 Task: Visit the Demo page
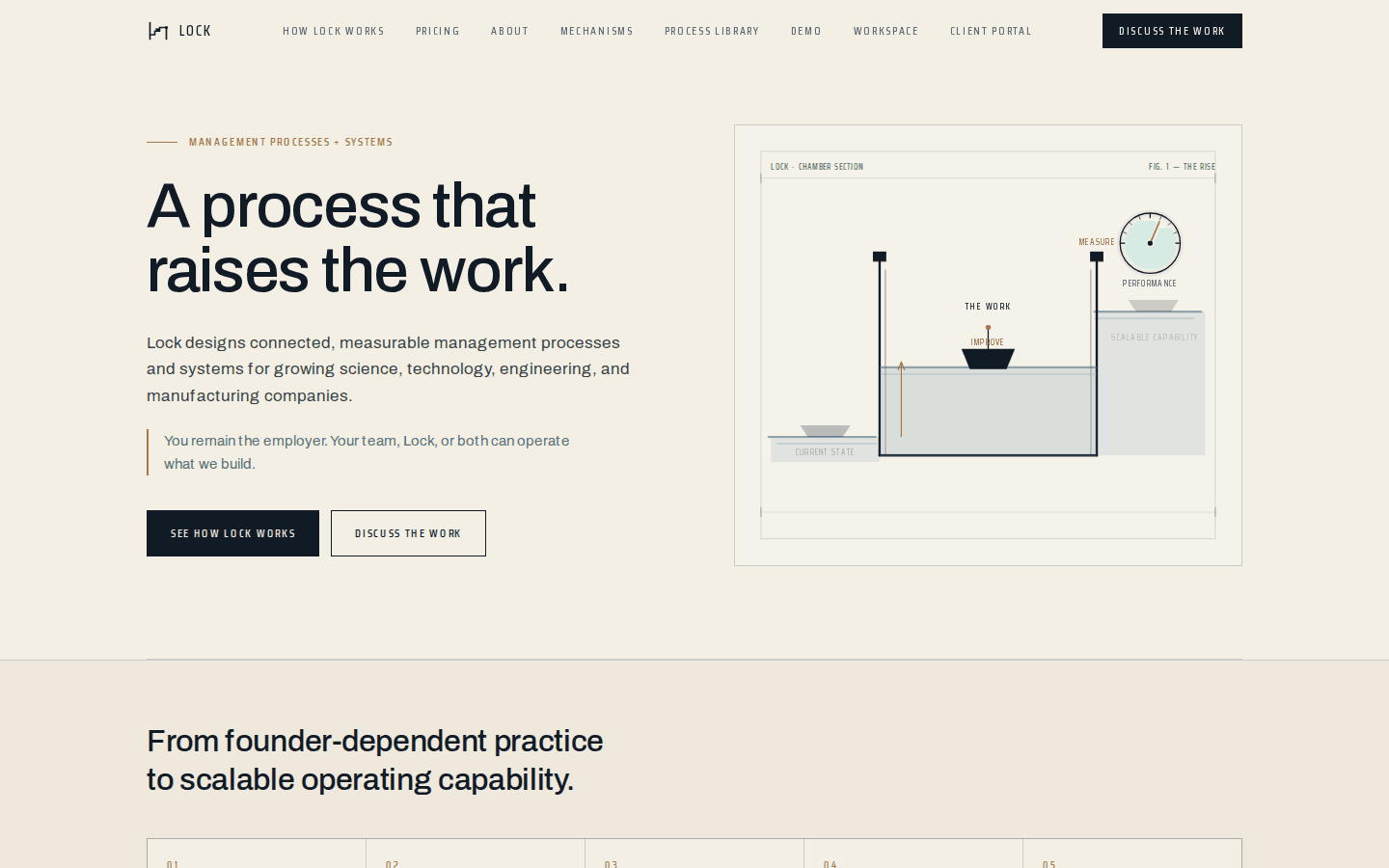point(806,31)
